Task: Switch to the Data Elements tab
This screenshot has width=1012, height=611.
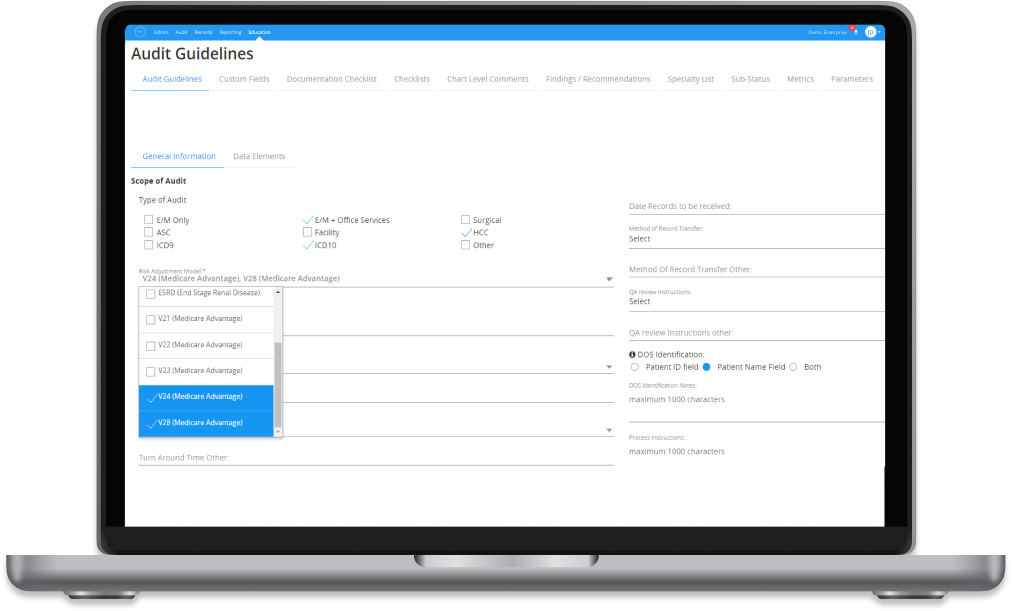Action: (x=260, y=156)
